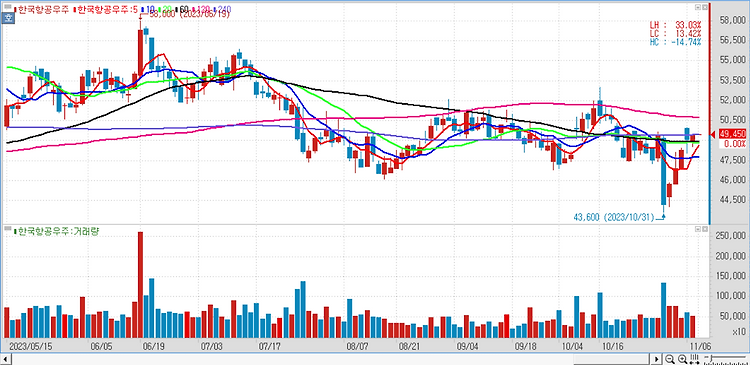Click the horizontal scrollbar left arrow
The height and width of the screenshot is (365, 750).
pyautogui.click(x=6, y=359)
